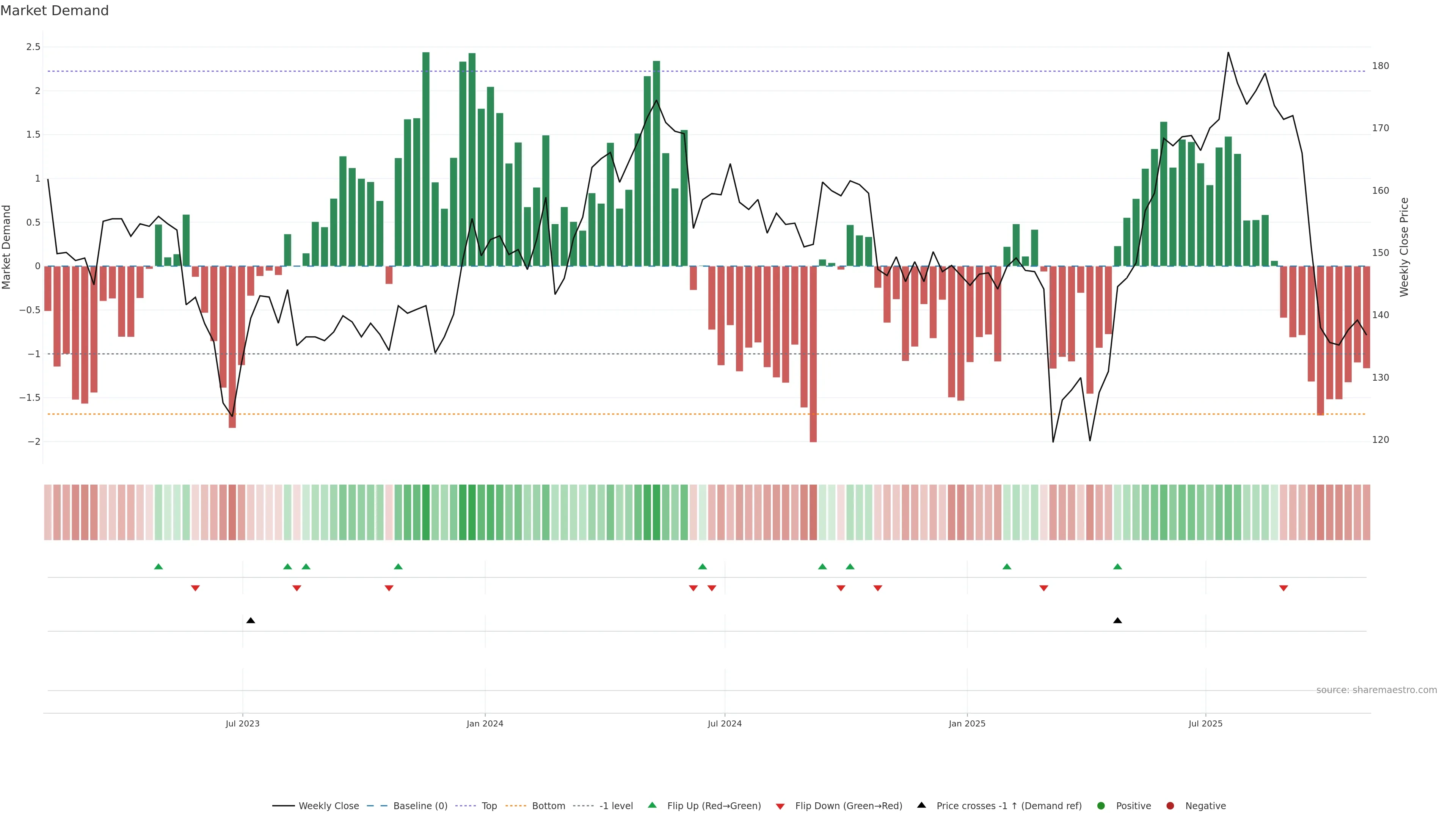Click the darkest green heatmap cell near Jan 2024
The image size is (1456, 819).
472,512
